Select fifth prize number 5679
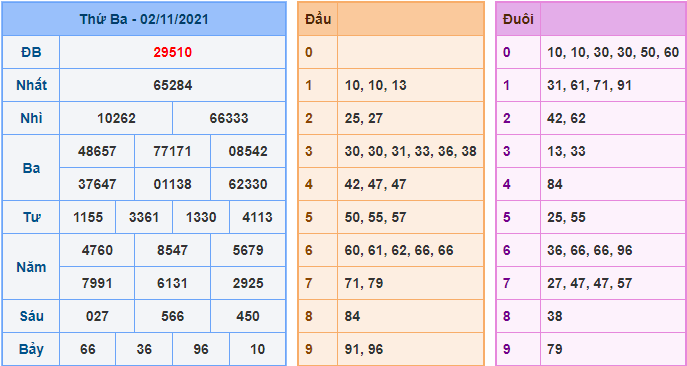The height and width of the screenshot is (366, 687). tap(248, 250)
